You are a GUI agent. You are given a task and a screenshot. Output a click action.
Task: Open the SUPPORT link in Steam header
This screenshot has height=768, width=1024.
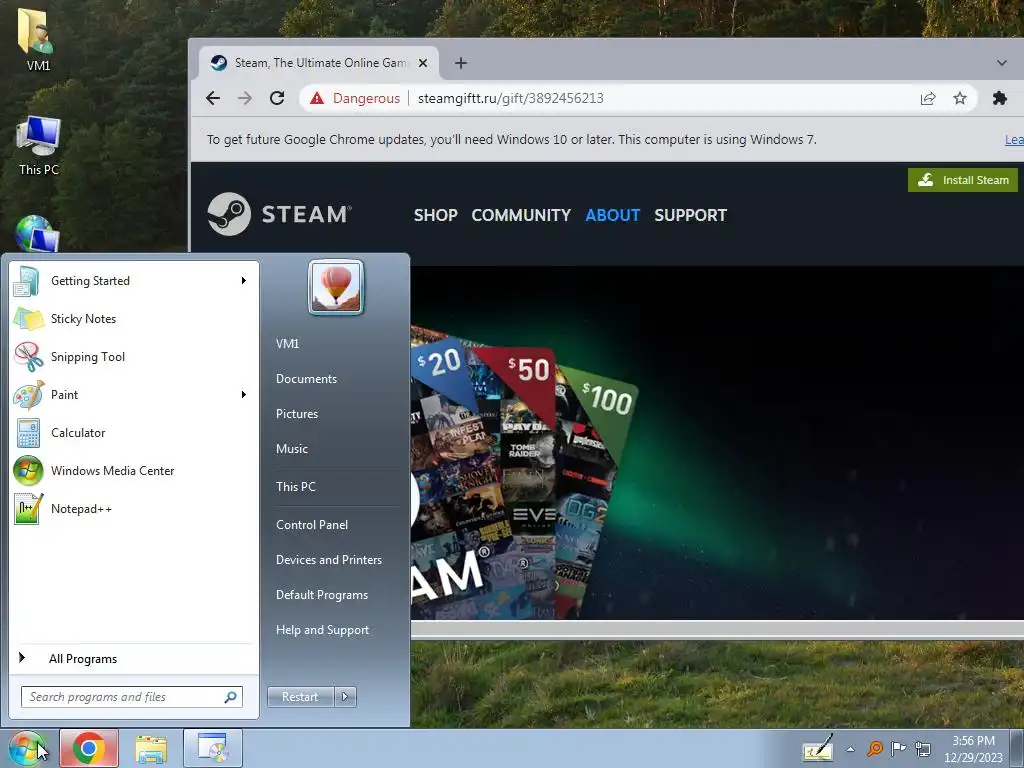click(x=690, y=215)
